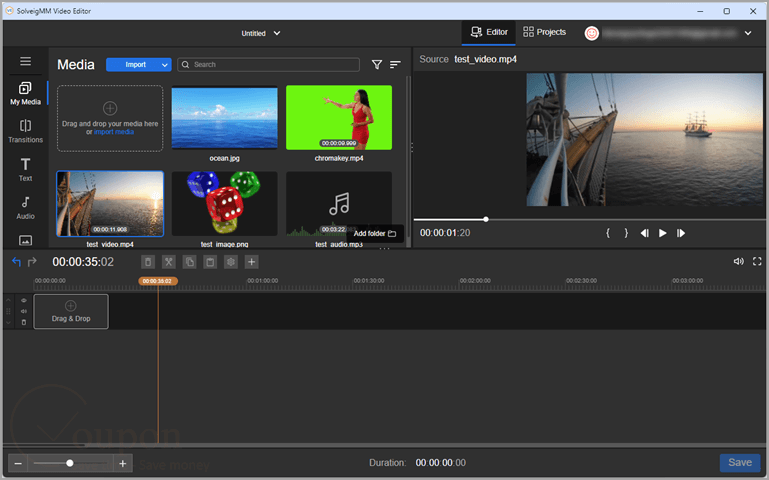The height and width of the screenshot is (480, 769).
Task: Click the timeline ruler at 00:01:00:00
Action: [x=262, y=281]
